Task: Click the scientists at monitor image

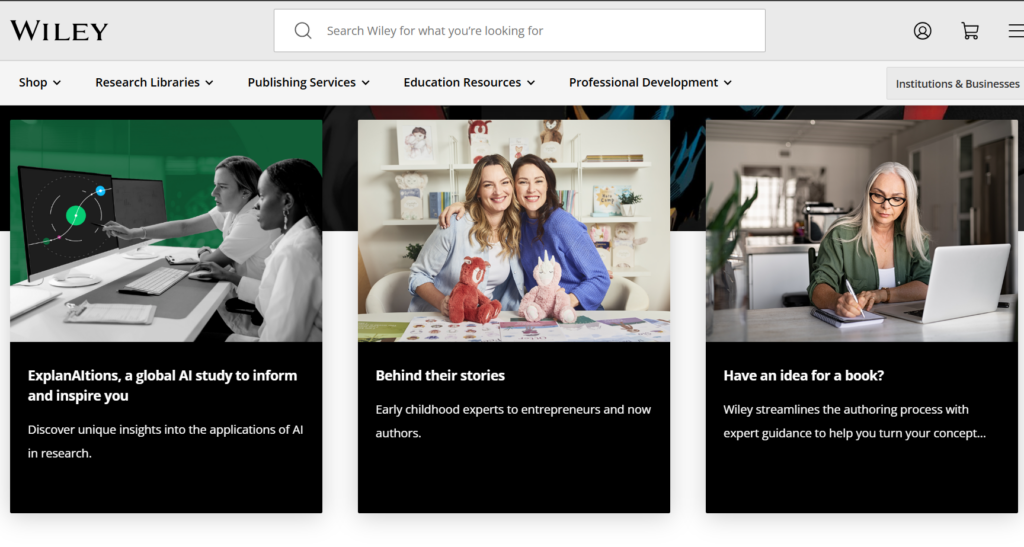Action: click(x=166, y=231)
